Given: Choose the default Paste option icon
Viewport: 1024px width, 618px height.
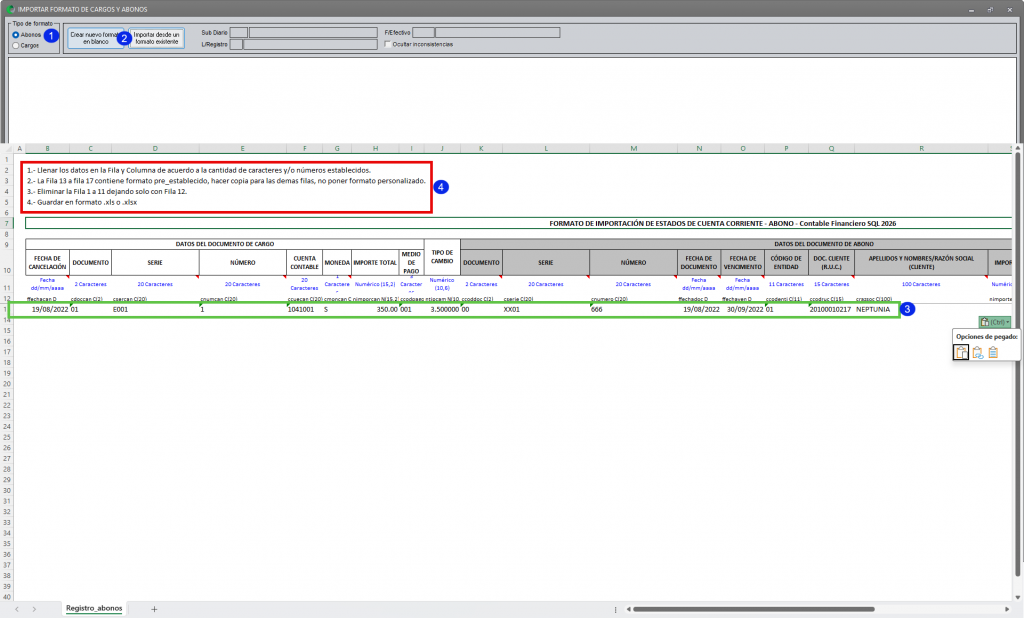Looking at the screenshot, I should coord(961,353).
